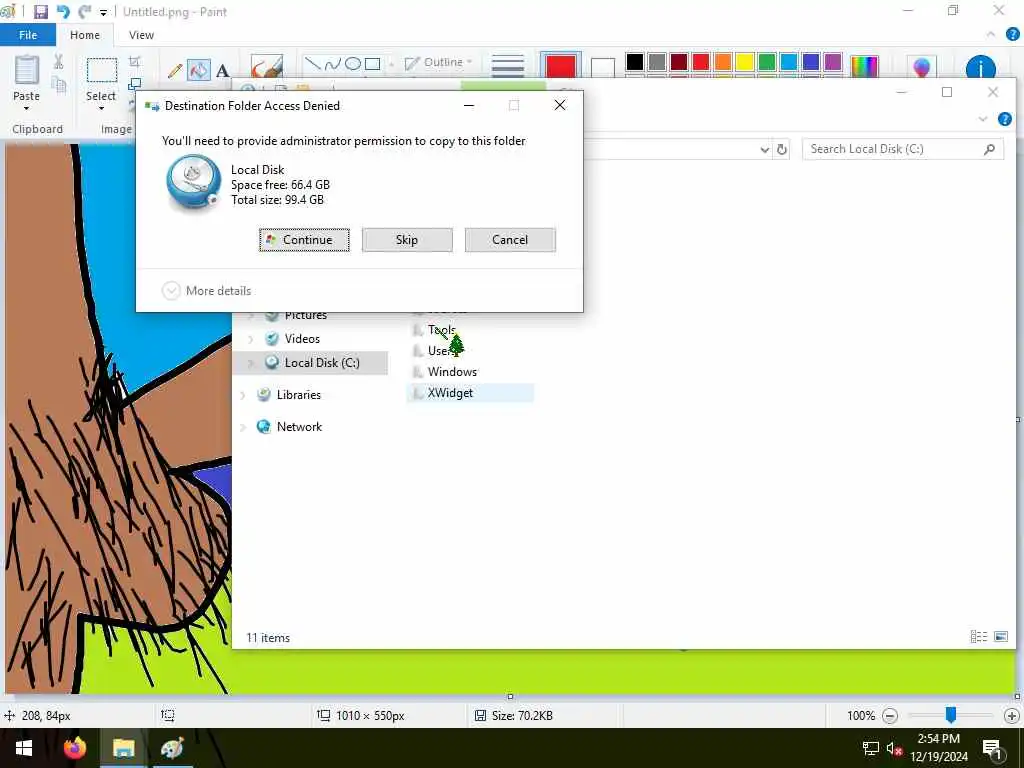Switch to the Home ribbon tab
Screen dimensions: 1024x768
(85, 35)
